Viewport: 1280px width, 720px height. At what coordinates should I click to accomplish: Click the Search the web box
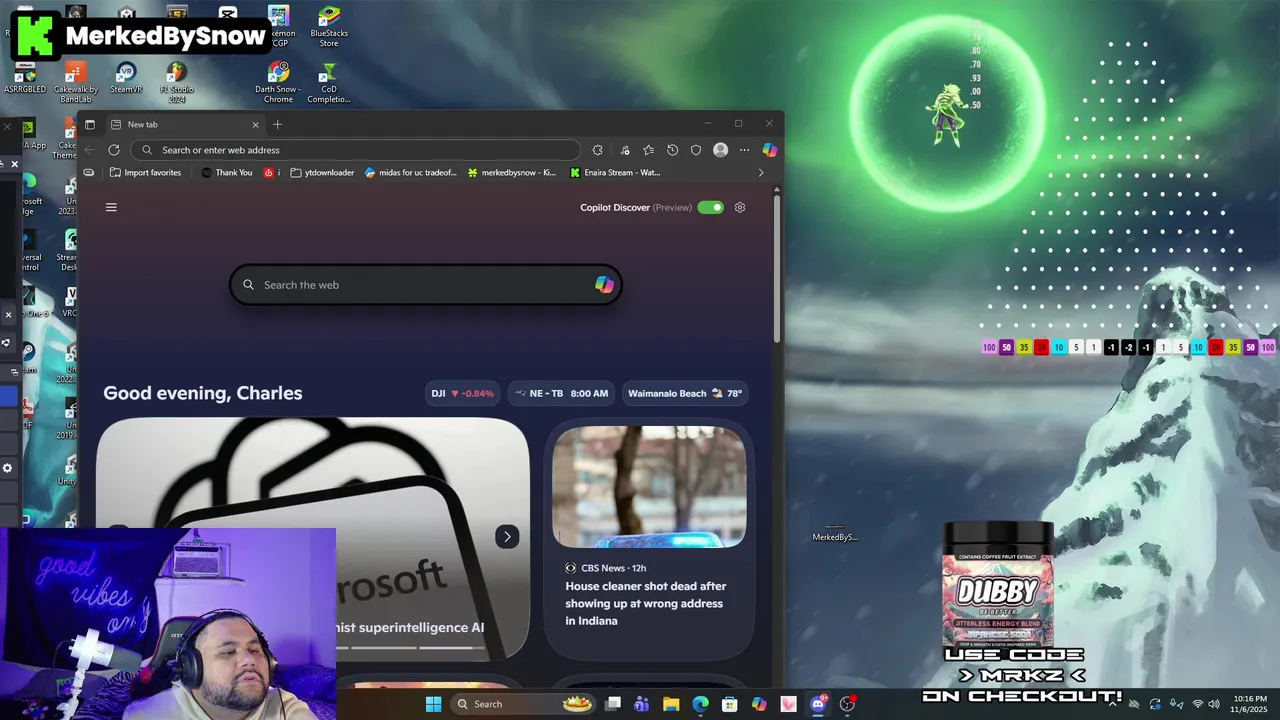426,285
